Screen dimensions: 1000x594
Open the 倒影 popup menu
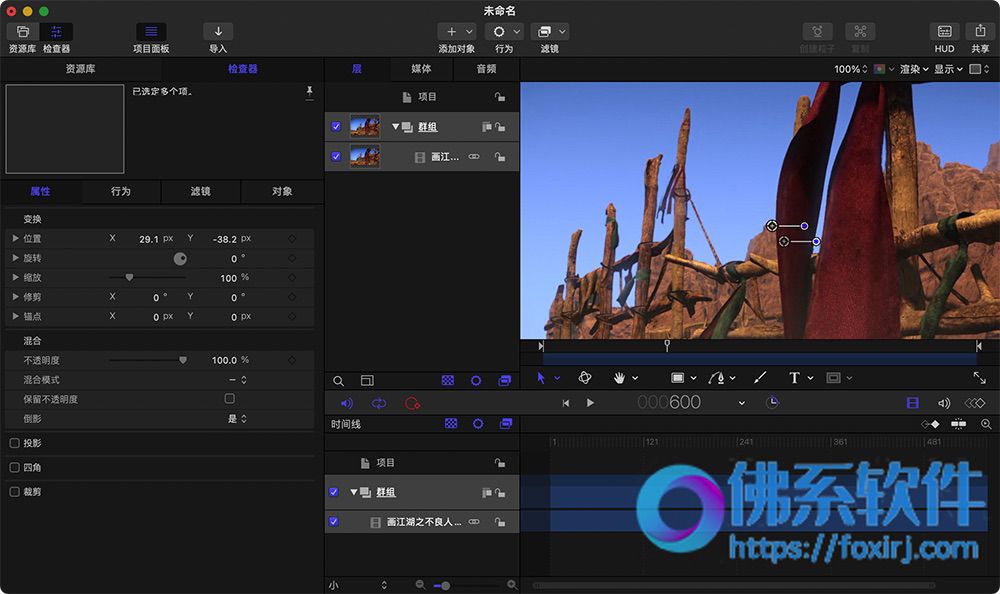pyautogui.click(x=237, y=419)
